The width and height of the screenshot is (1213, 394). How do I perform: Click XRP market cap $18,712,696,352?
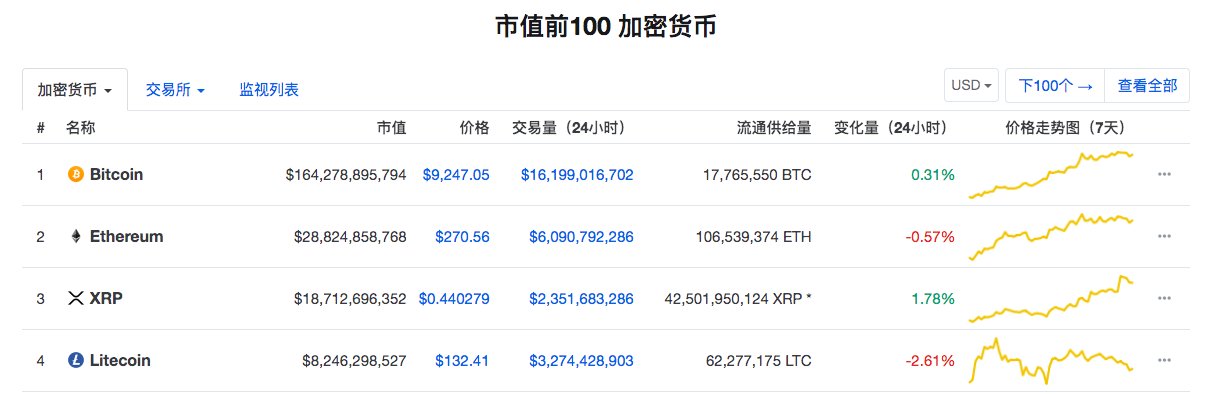point(350,299)
